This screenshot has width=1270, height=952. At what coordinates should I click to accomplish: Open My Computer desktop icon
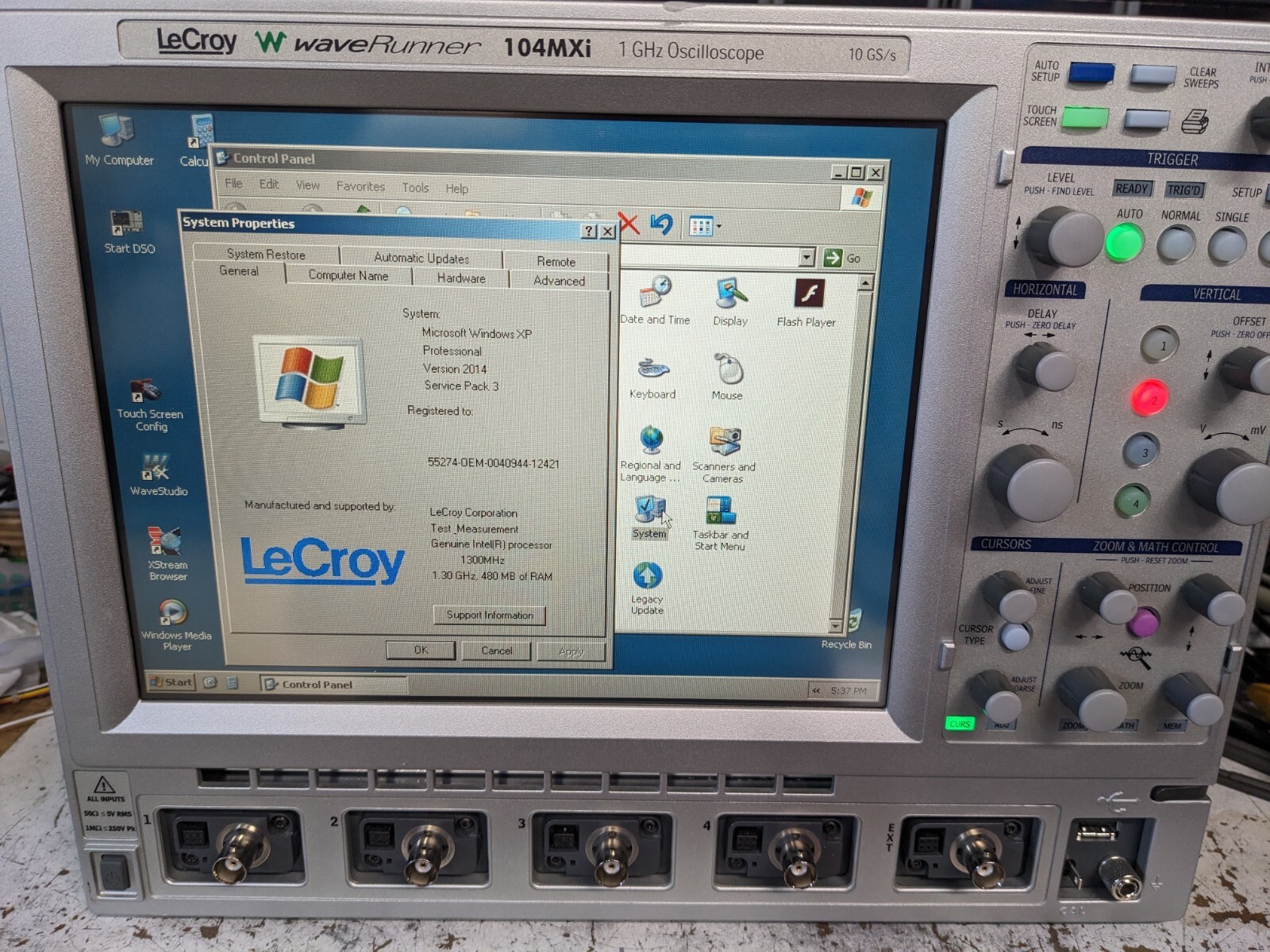(118, 140)
